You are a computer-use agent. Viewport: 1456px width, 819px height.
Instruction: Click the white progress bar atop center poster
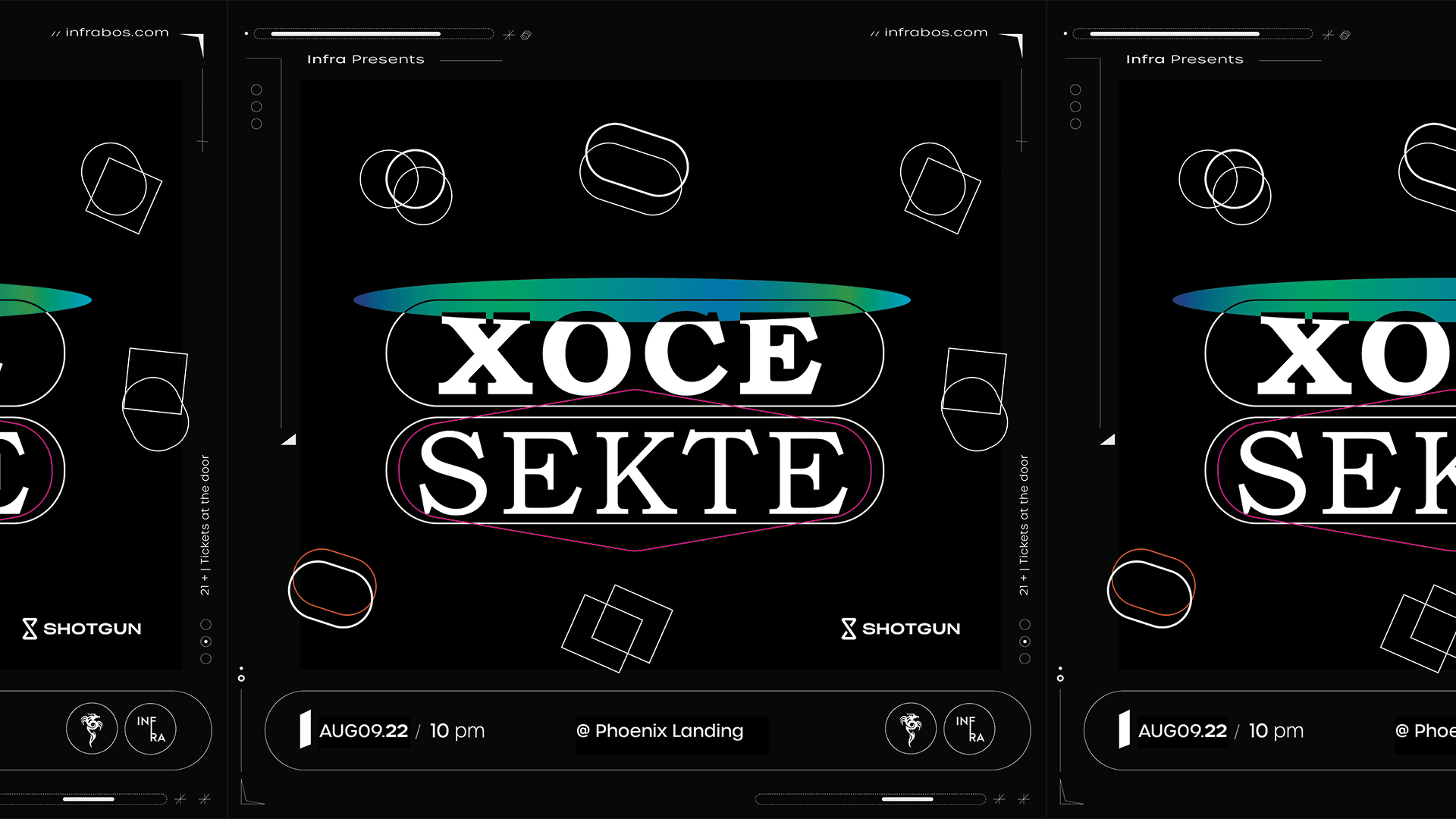click(356, 34)
